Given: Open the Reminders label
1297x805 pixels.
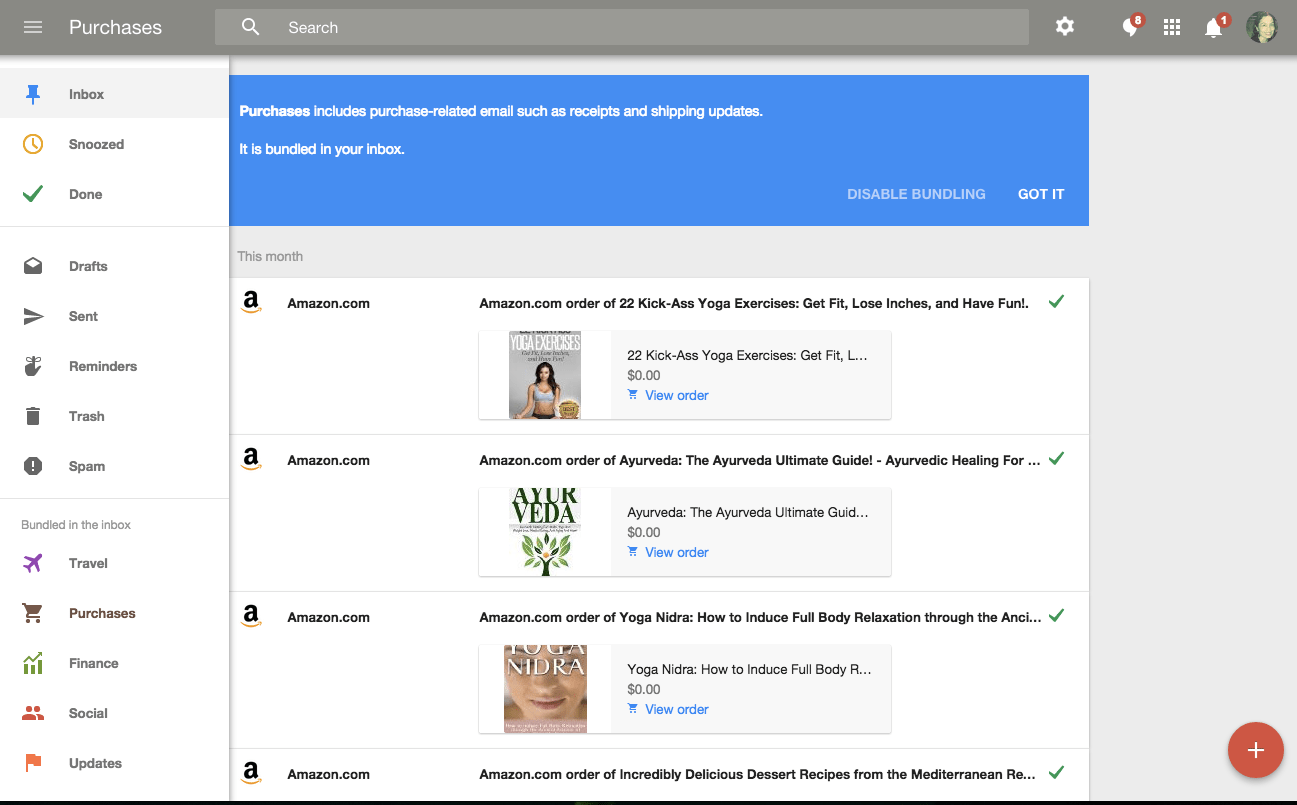Looking at the screenshot, I should (x=103, y=366).
